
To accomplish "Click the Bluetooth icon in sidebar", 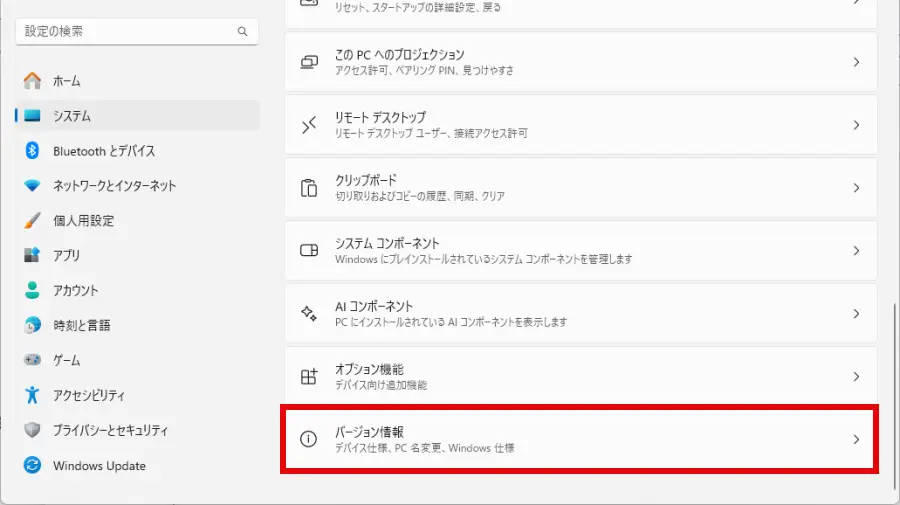I will tap(33, 151).
